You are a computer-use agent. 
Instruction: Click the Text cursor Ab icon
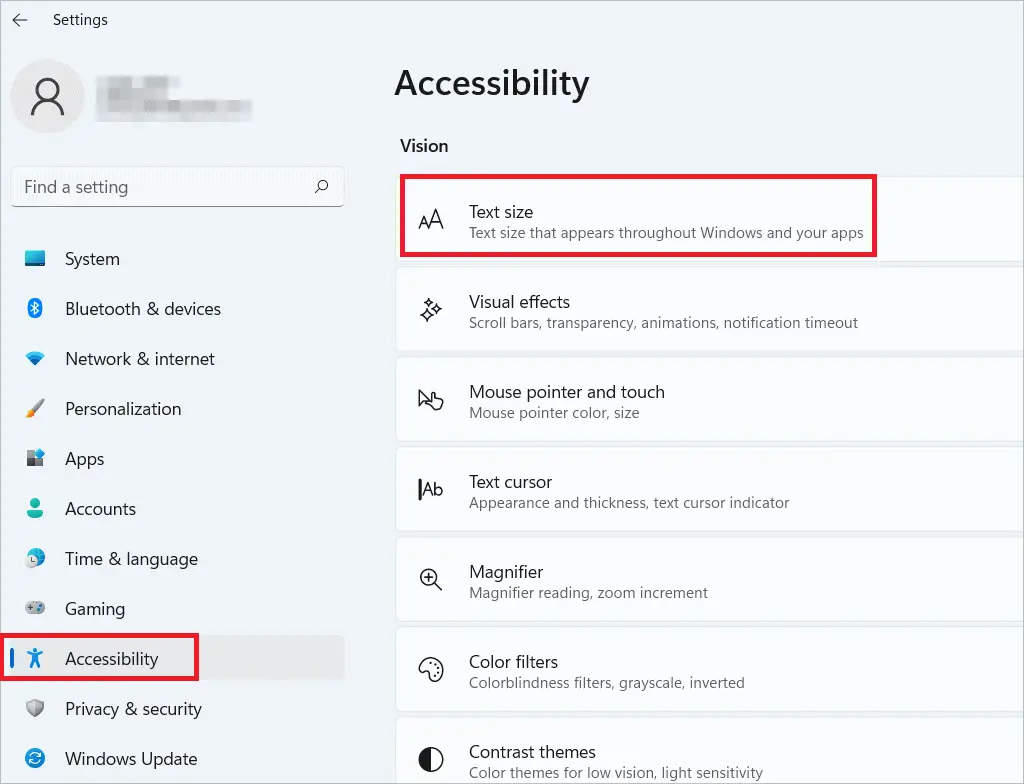click(x=431, y=489)
